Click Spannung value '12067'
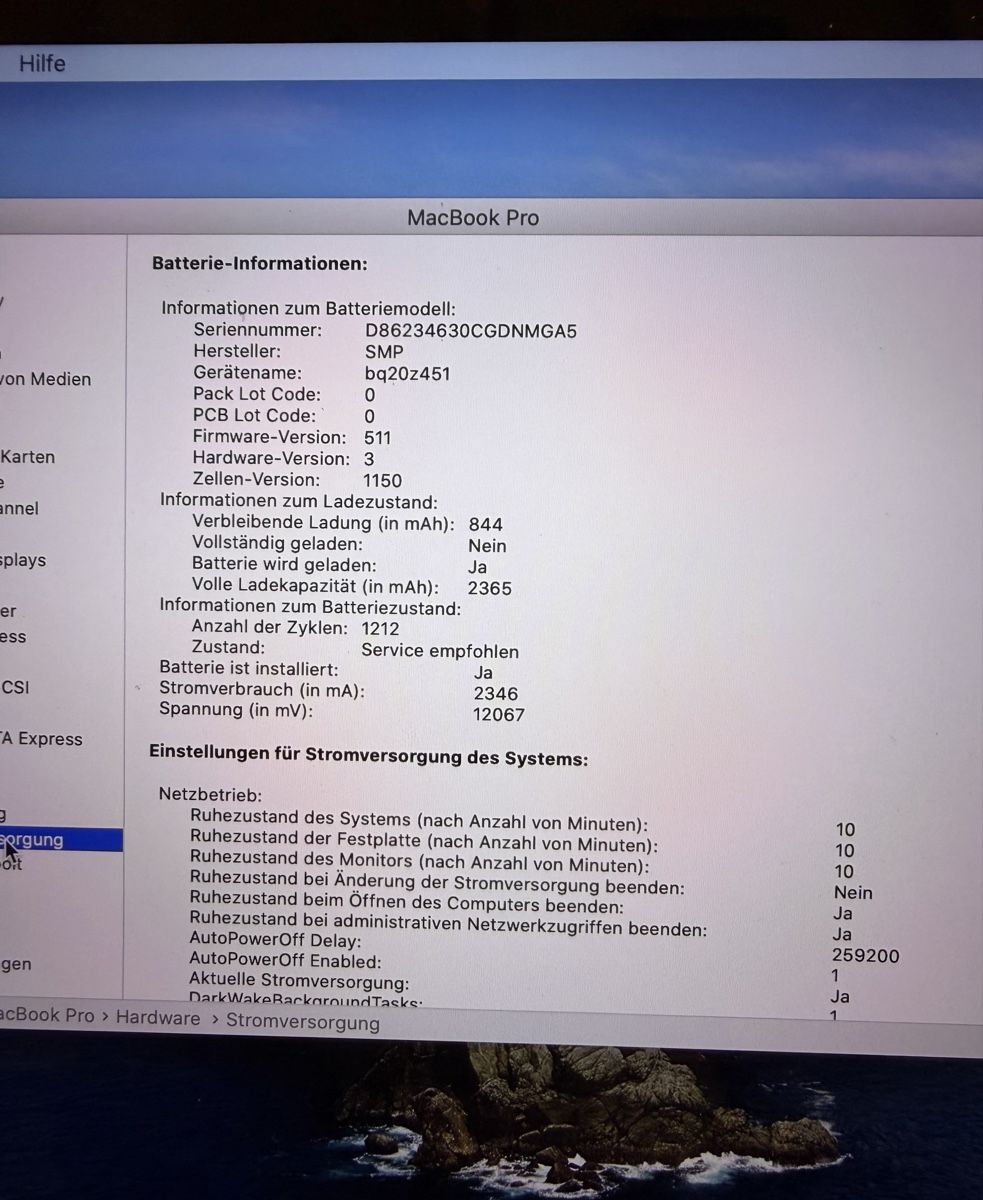 (498, 714)
